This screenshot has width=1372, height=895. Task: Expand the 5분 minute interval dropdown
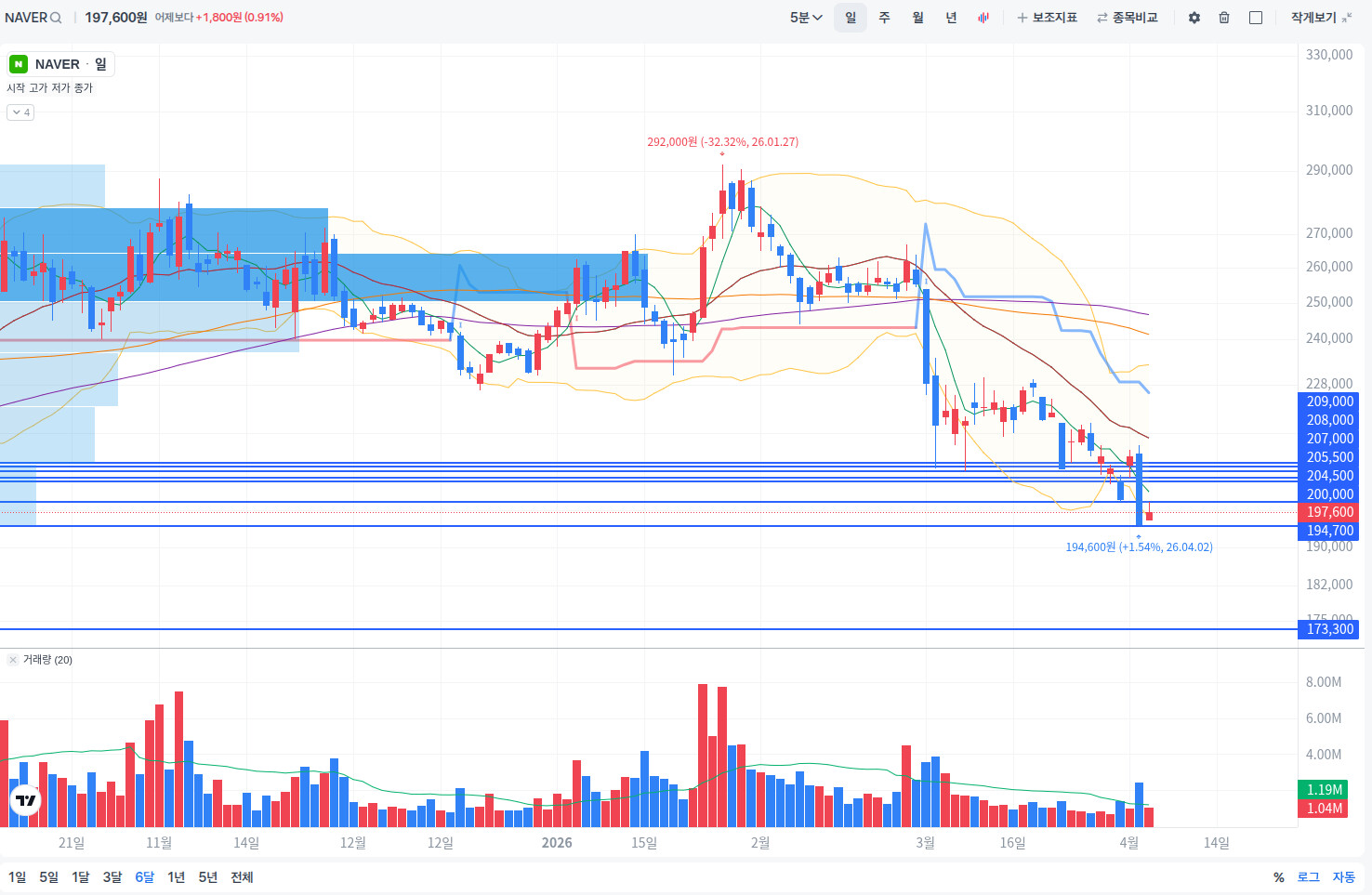[806, 18]
